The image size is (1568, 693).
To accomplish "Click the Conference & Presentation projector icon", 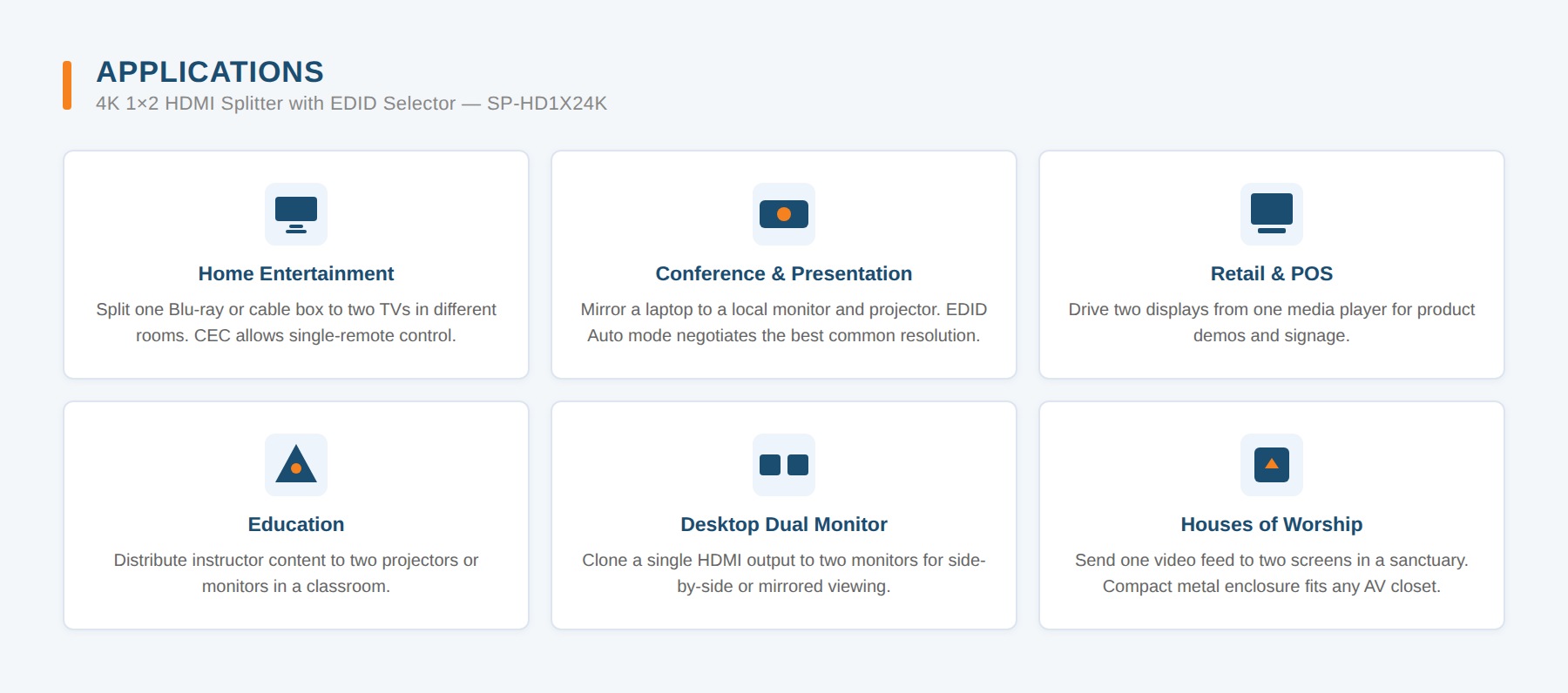I will (784, 214).
